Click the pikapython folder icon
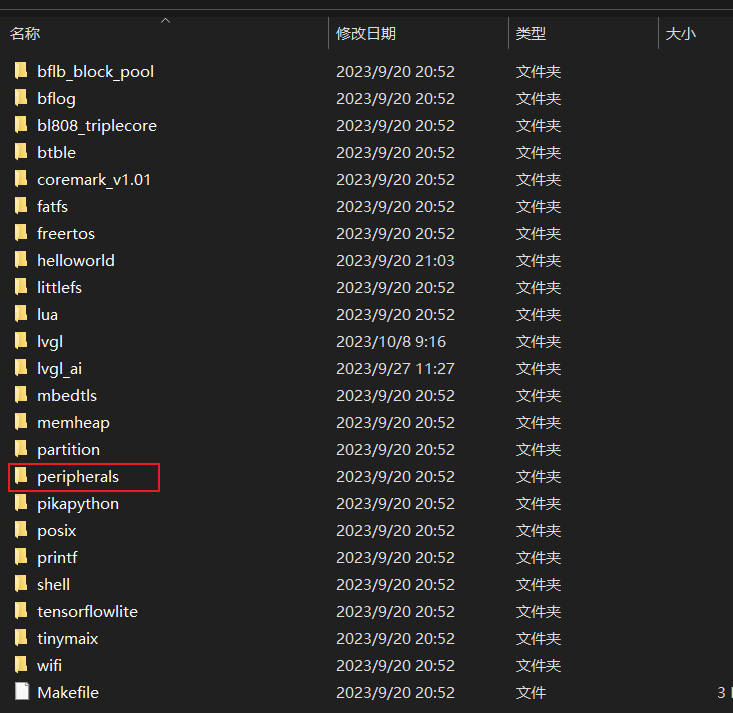 point(21,504)
